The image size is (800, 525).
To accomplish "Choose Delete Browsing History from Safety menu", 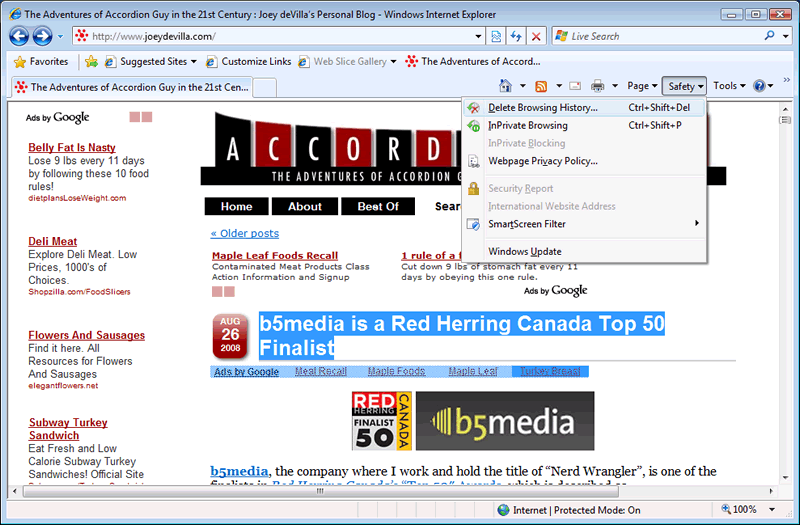I will click(x=585, y=108).
